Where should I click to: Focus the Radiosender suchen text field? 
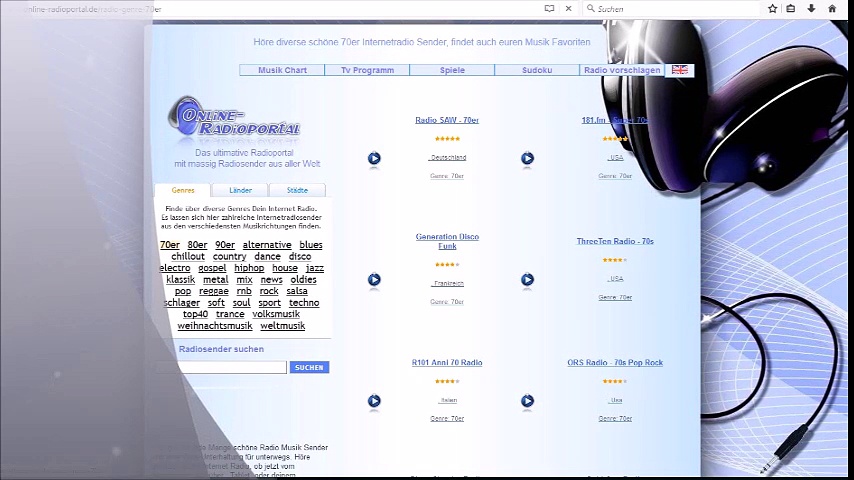point(222,367)
